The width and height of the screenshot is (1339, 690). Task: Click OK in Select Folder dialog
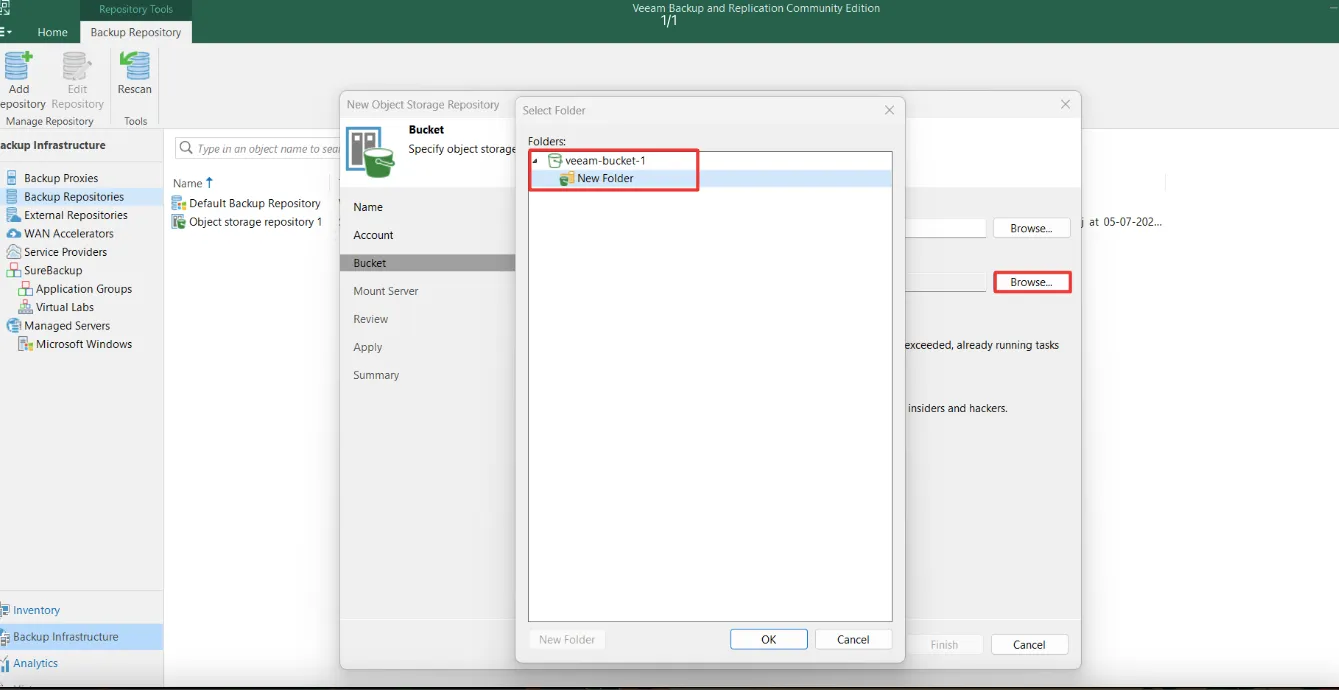[769, 639]
